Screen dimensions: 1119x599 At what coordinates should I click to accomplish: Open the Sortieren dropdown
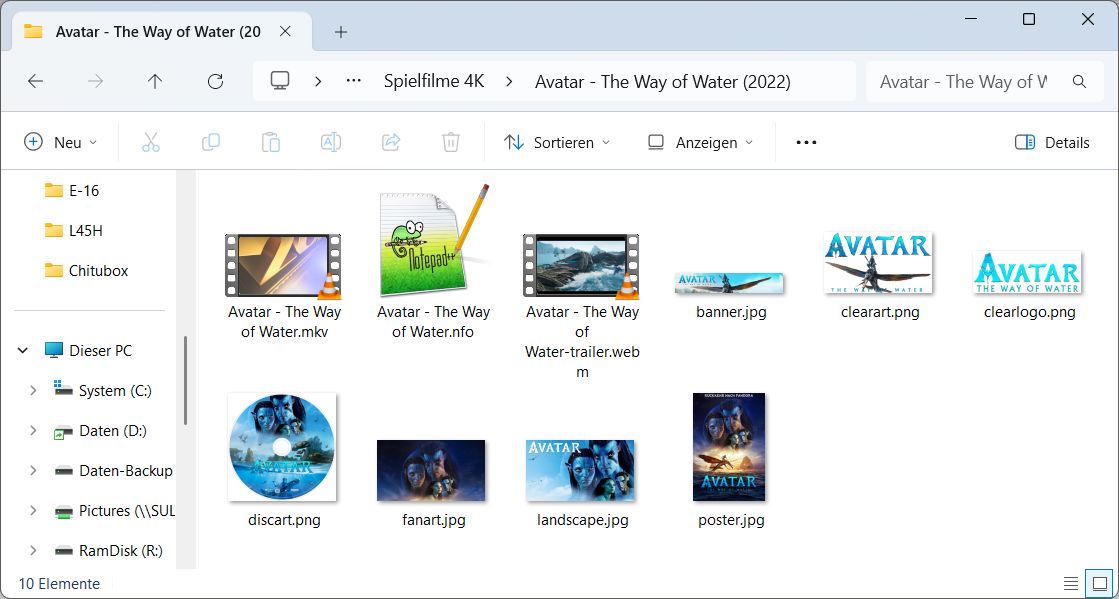click(x=557, y=142)
